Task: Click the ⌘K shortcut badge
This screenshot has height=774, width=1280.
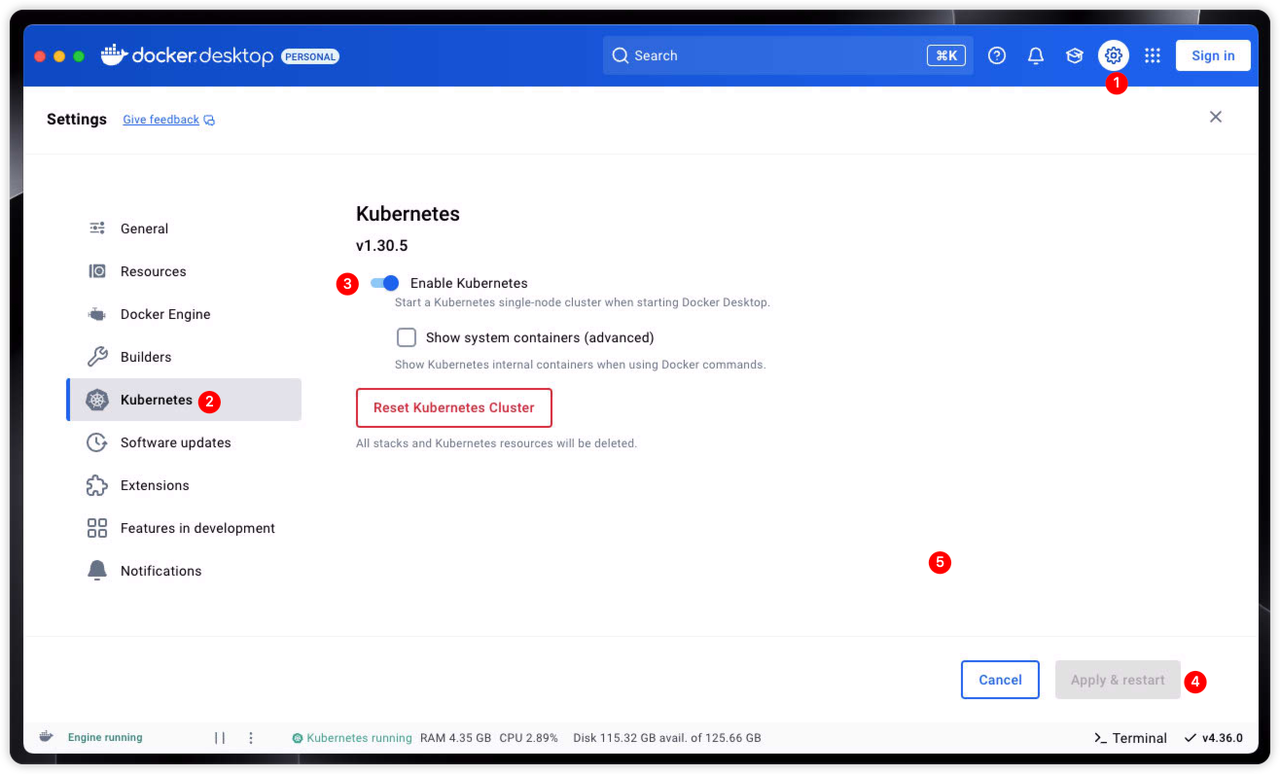Action: (946, 56)
